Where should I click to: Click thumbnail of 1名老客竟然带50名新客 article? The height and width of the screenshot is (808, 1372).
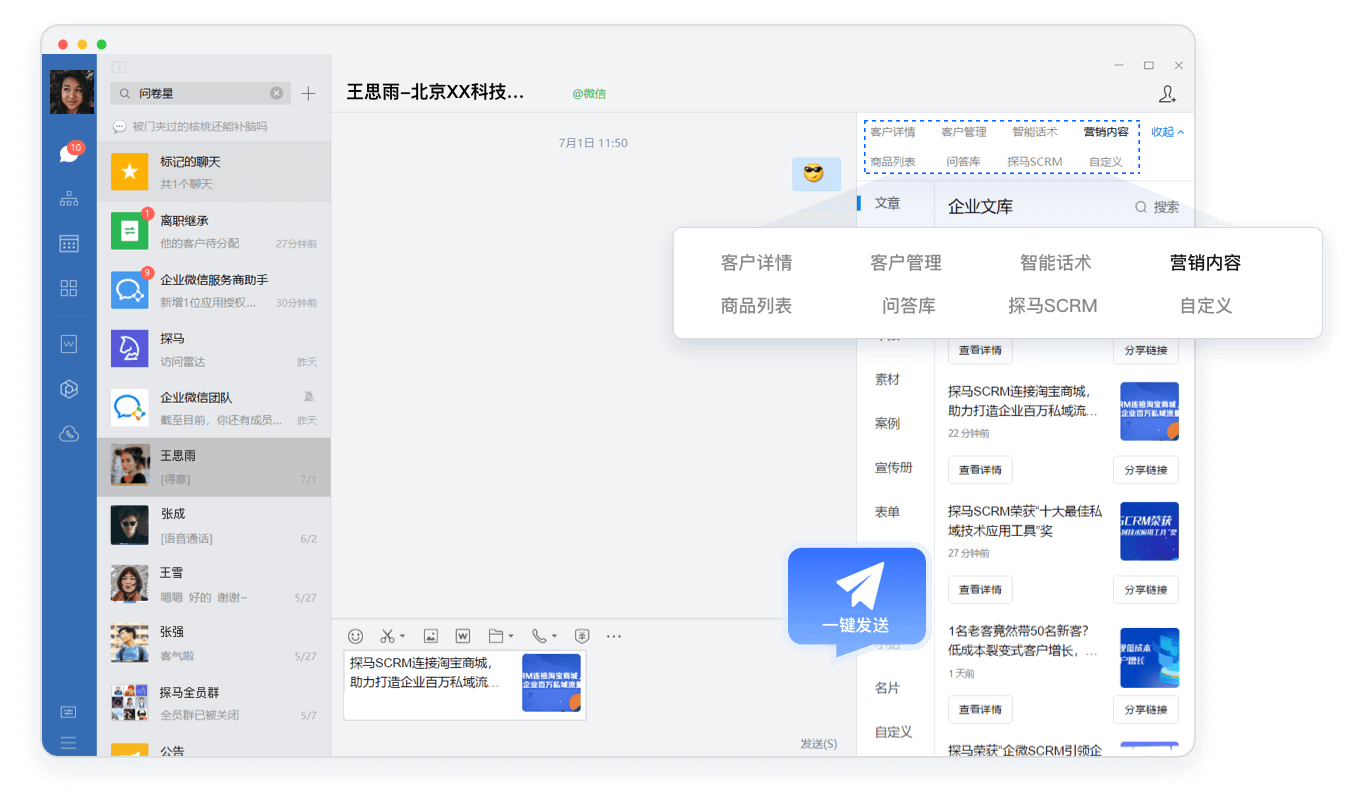click(x=1149, y=657)
